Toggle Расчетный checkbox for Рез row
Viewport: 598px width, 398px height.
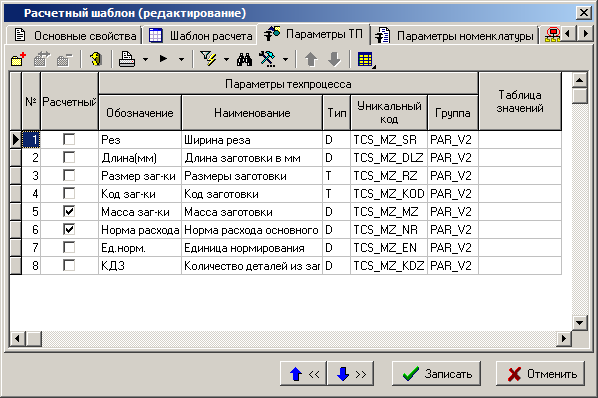pyautogui.click(x=69, y=139)
